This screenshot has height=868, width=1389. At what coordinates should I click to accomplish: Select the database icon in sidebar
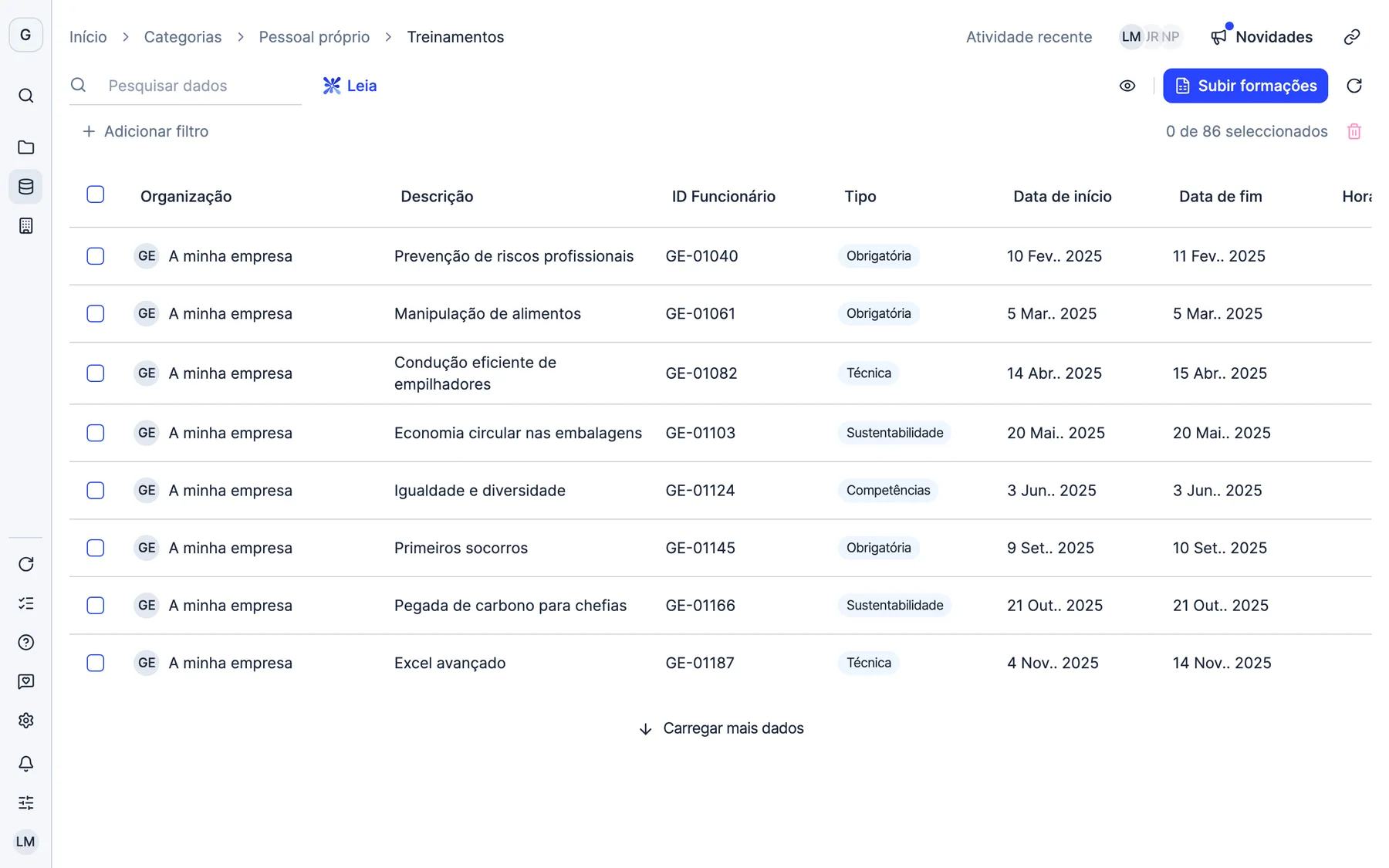(25, 186)
